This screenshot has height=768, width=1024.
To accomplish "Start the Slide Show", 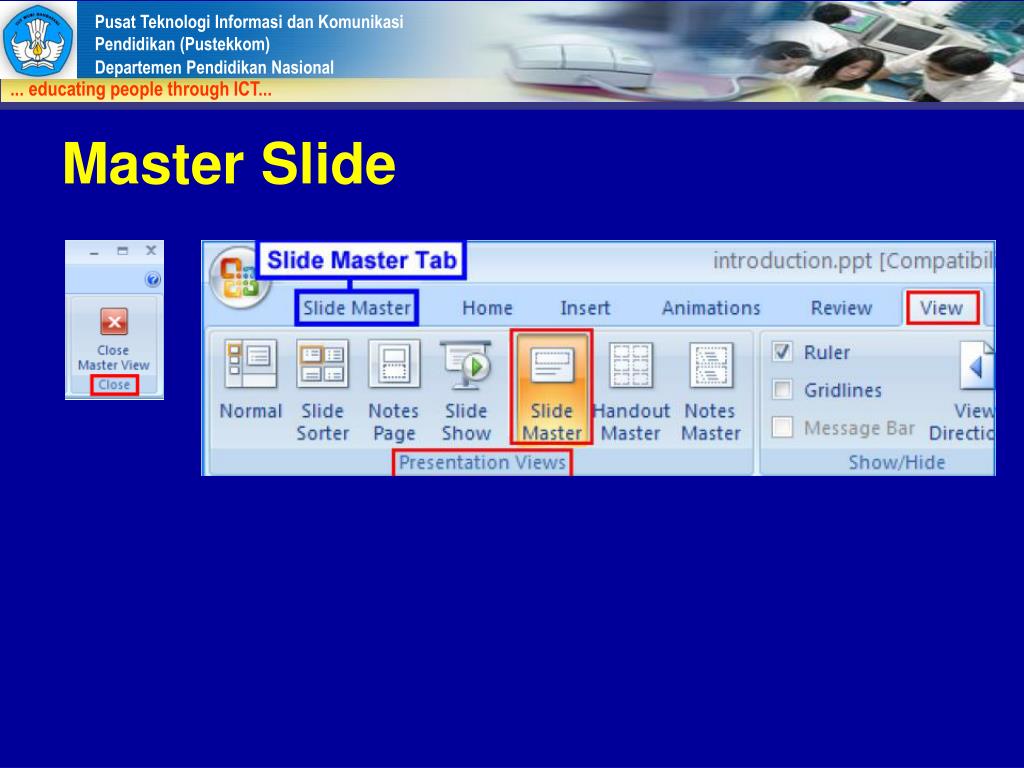I will point(466,390).
